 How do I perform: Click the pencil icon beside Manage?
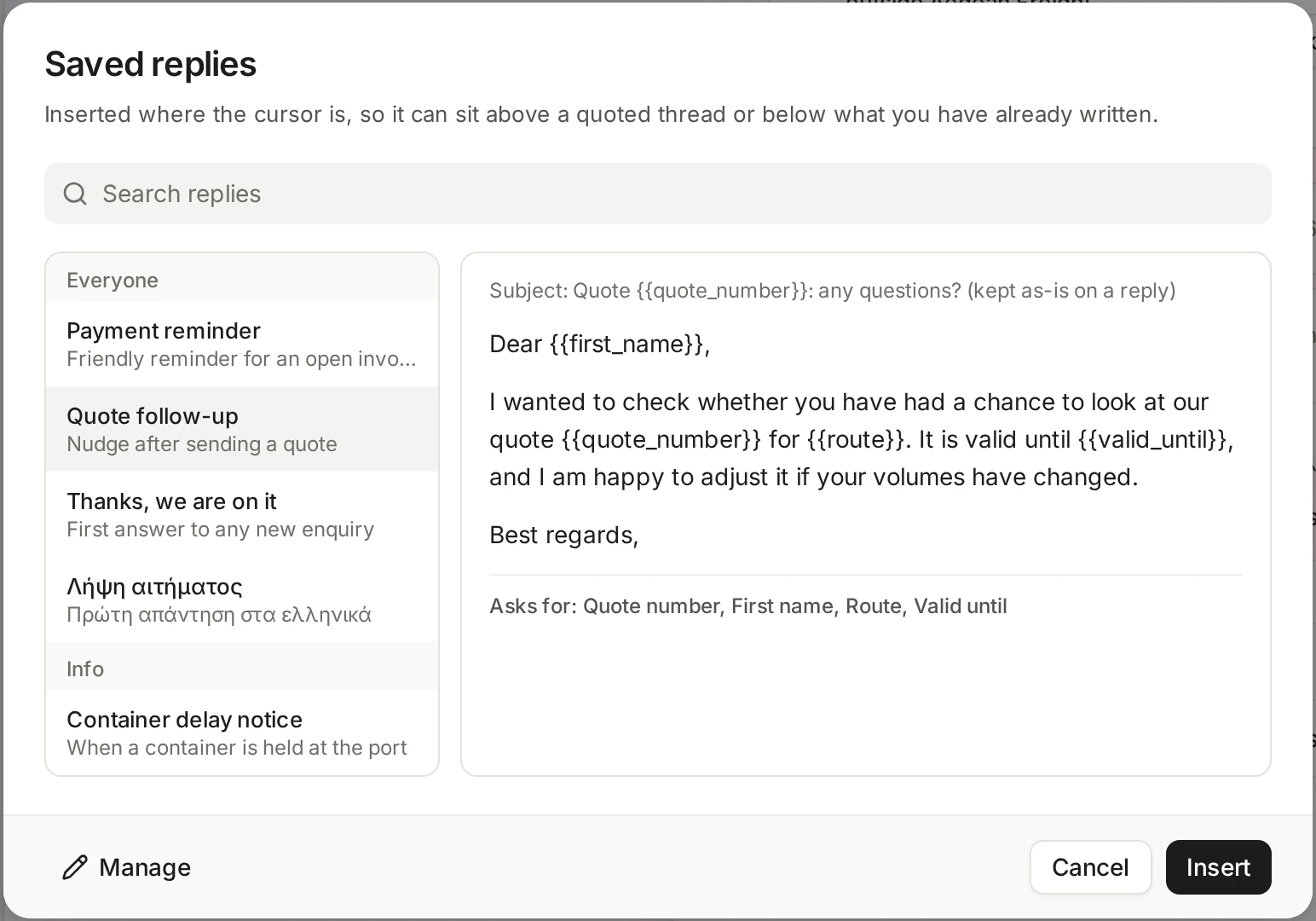click(75, 867)
